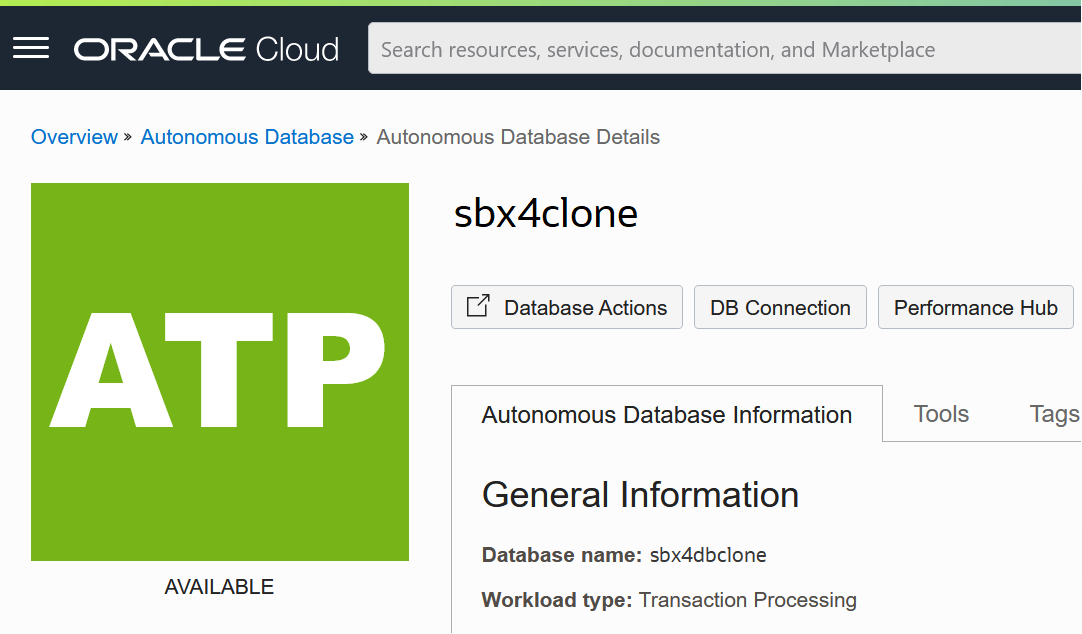Launch Performance Hub
1082x634 pixels.
tap(975, 308)
